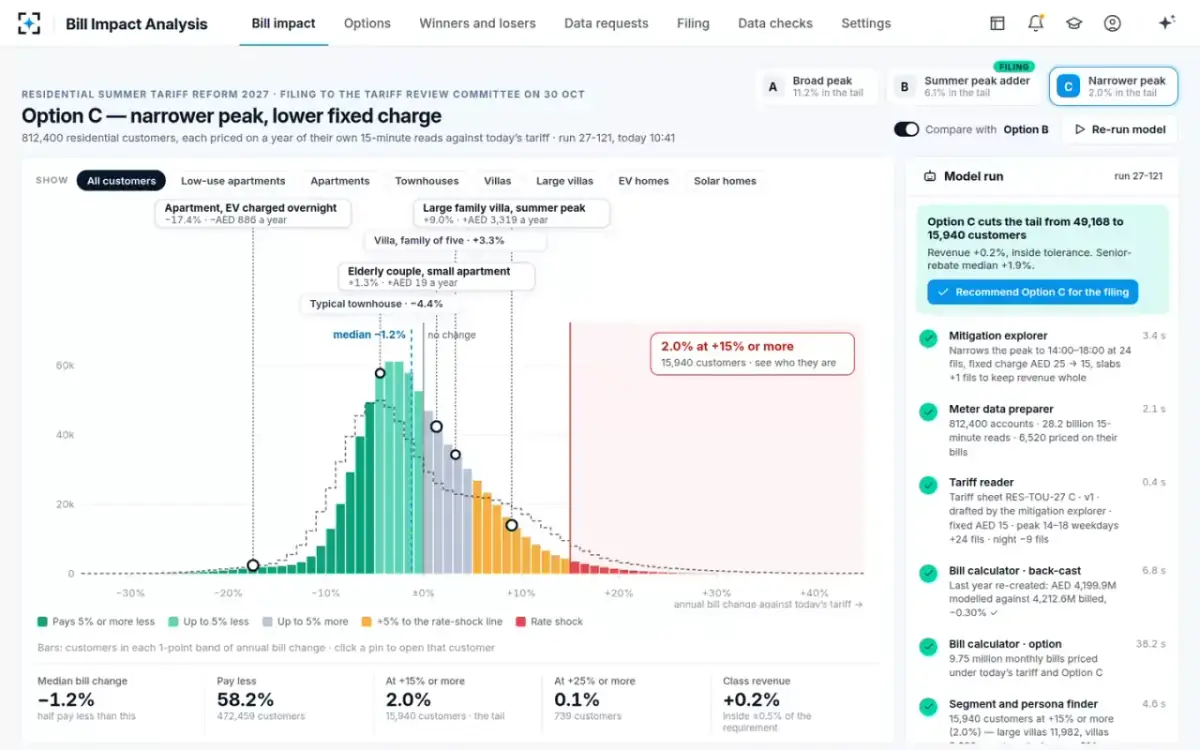Click the Segment and persona finder check icon
The width and height of the screenshot is (1200, 750).
click(x=928, y=707)
